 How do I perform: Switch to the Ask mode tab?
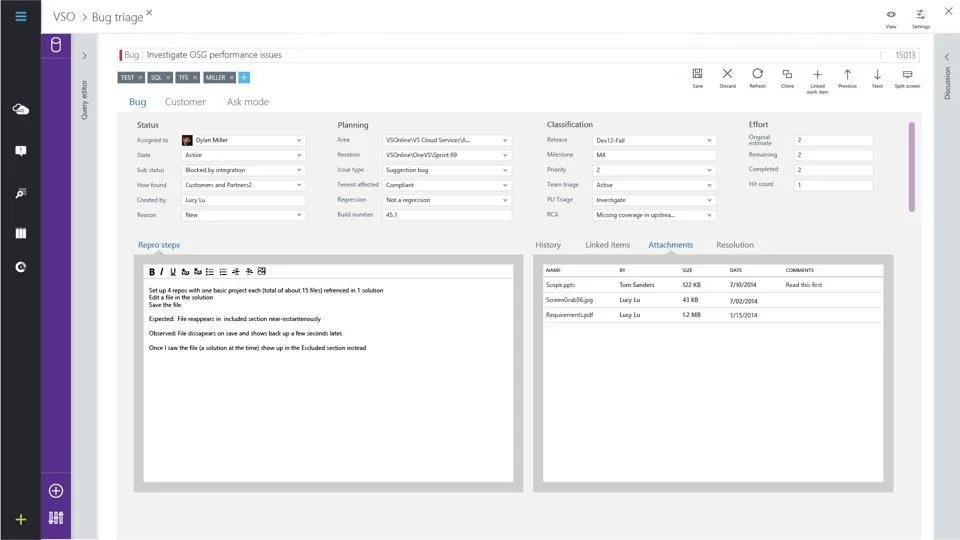[x=247, y=102]
